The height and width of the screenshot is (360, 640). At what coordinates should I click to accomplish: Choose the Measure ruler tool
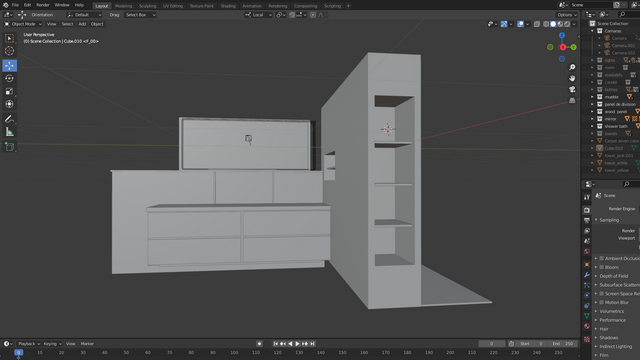point(9,132)
